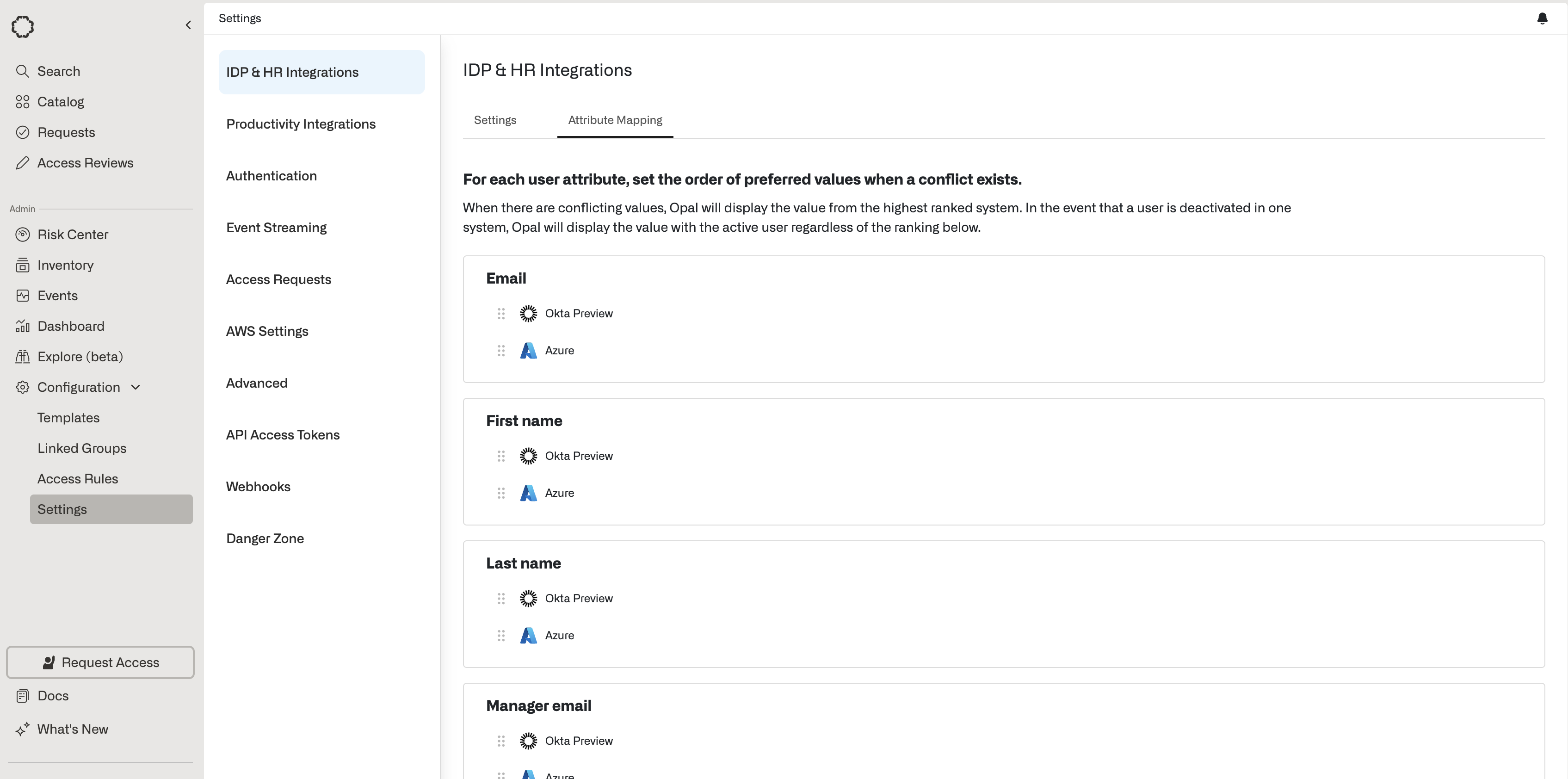Image resolution: width=1568 pixels, height=779 pixels.
Task: Click the Explore (beta) binoculars icon
Action: click(x=23, y=357)
